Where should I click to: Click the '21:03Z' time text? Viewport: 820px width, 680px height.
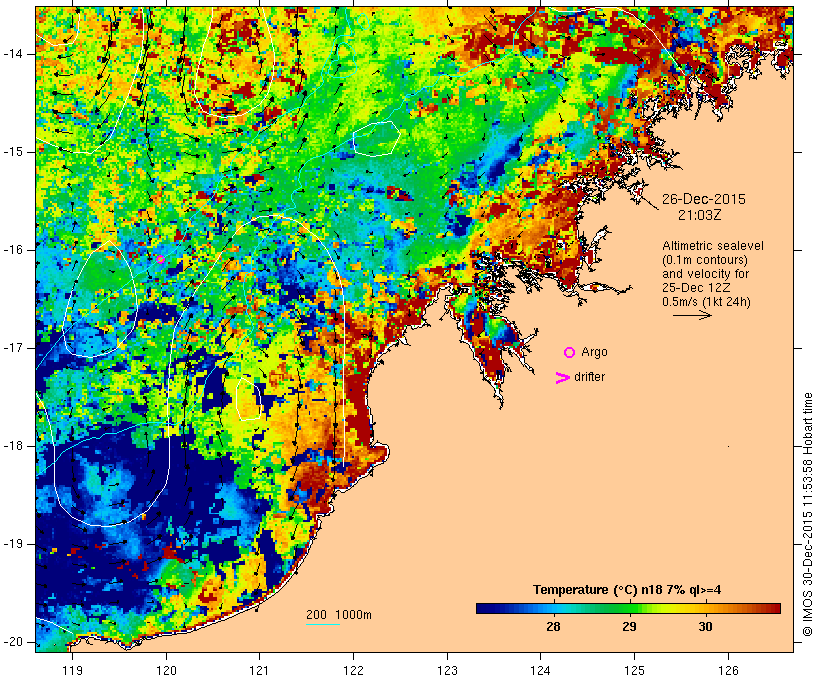pos(700,215)
